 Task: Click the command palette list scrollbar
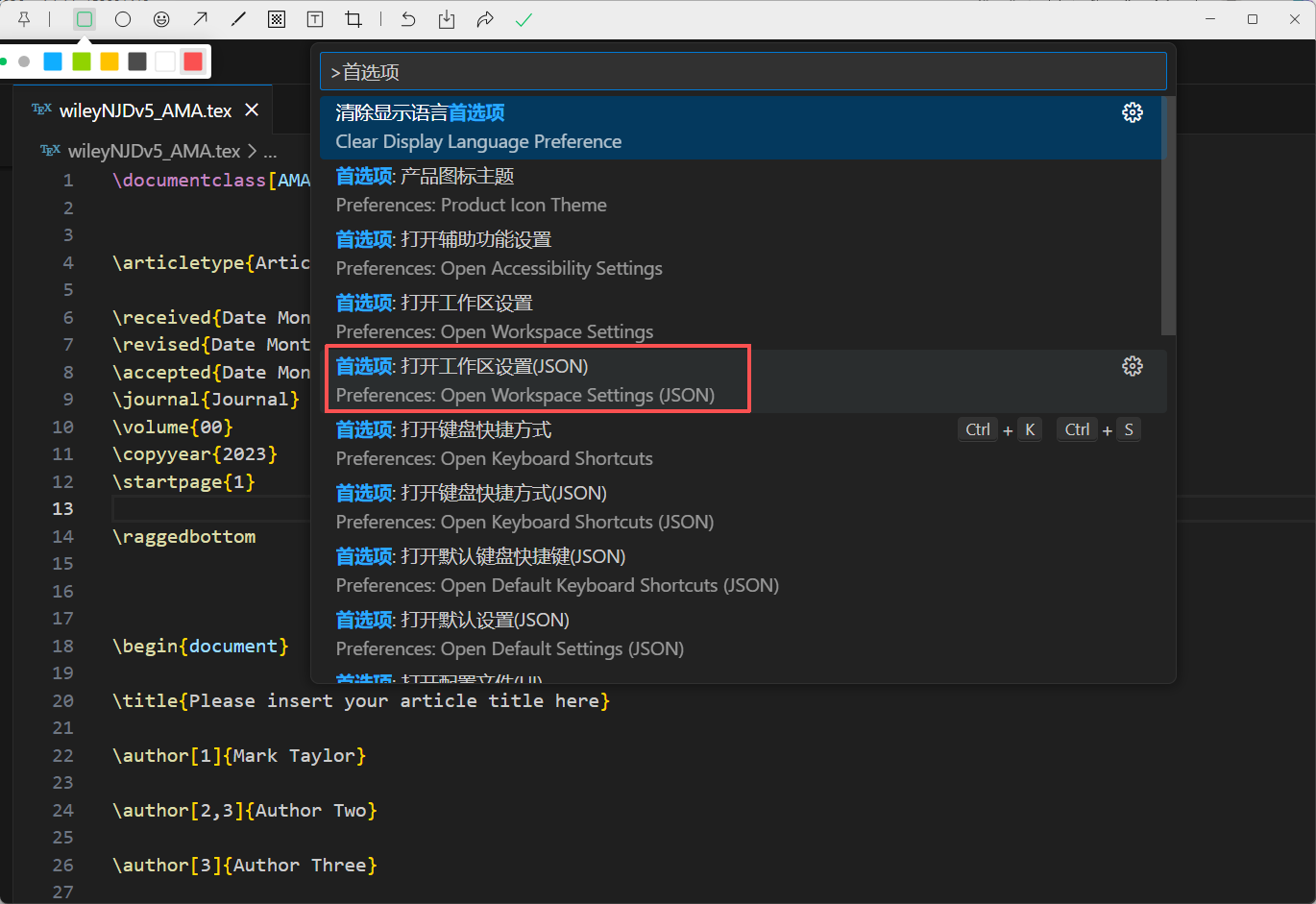click(1168, 215)
